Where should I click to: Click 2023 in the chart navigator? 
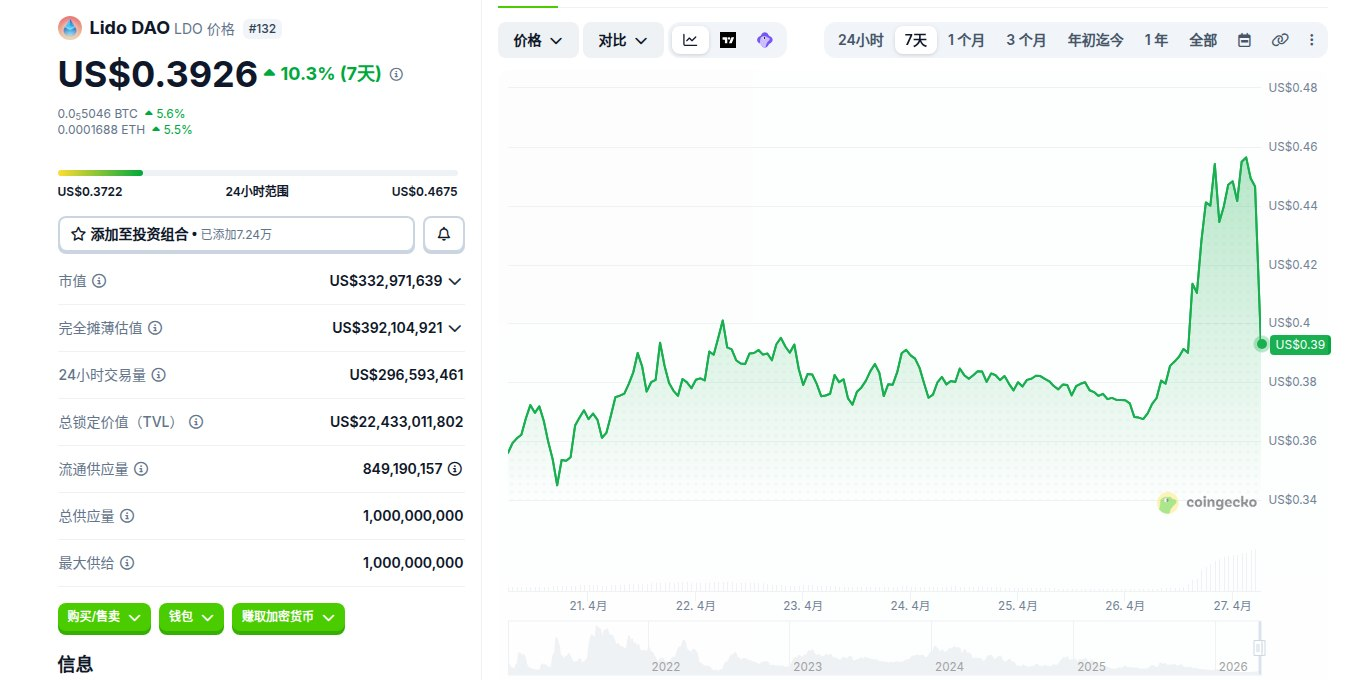click(807, 666)
